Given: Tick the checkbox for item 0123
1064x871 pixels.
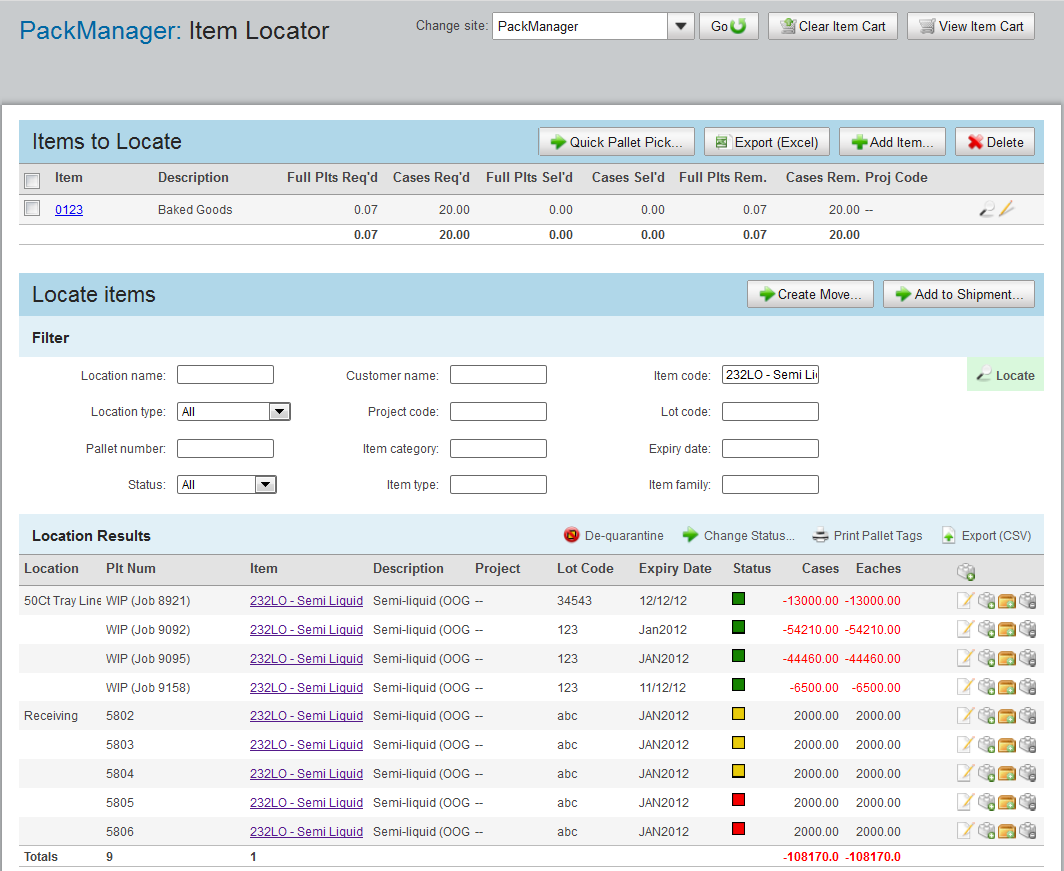Looking at the screenshot, I should 32,209.
